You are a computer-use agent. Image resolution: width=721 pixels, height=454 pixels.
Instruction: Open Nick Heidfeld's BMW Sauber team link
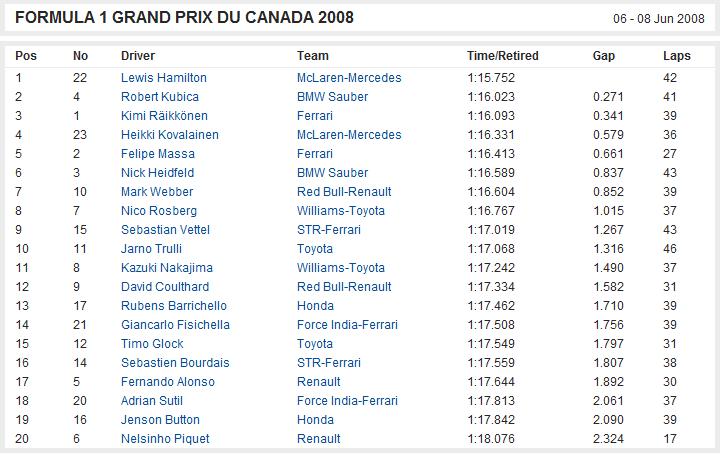click(332, 173)
